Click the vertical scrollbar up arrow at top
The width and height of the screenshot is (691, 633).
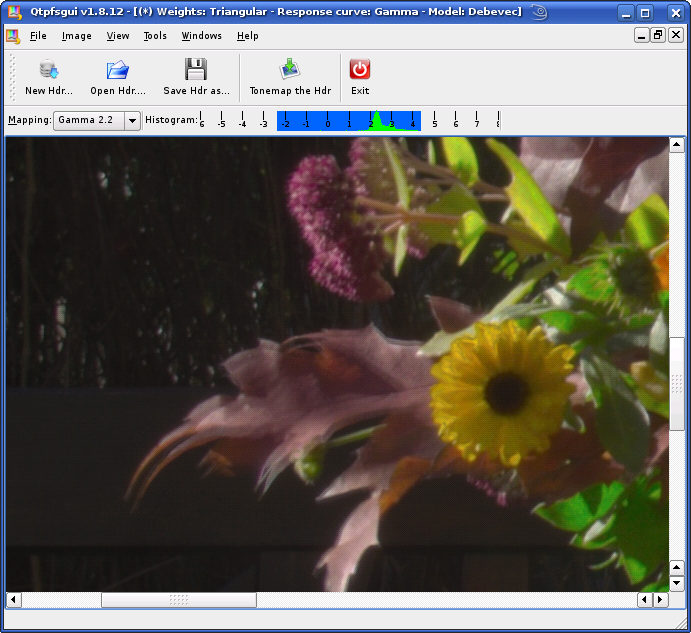click(676, 145)
